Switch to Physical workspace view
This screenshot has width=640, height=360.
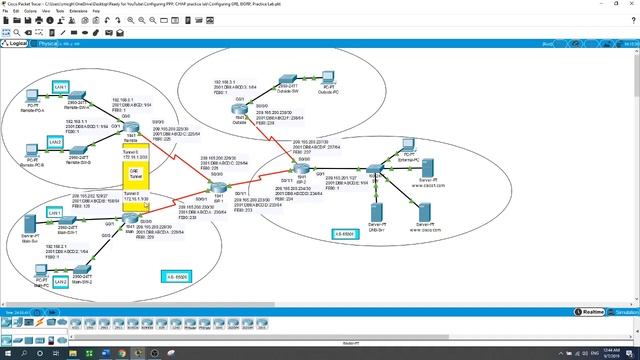(44, 43)
